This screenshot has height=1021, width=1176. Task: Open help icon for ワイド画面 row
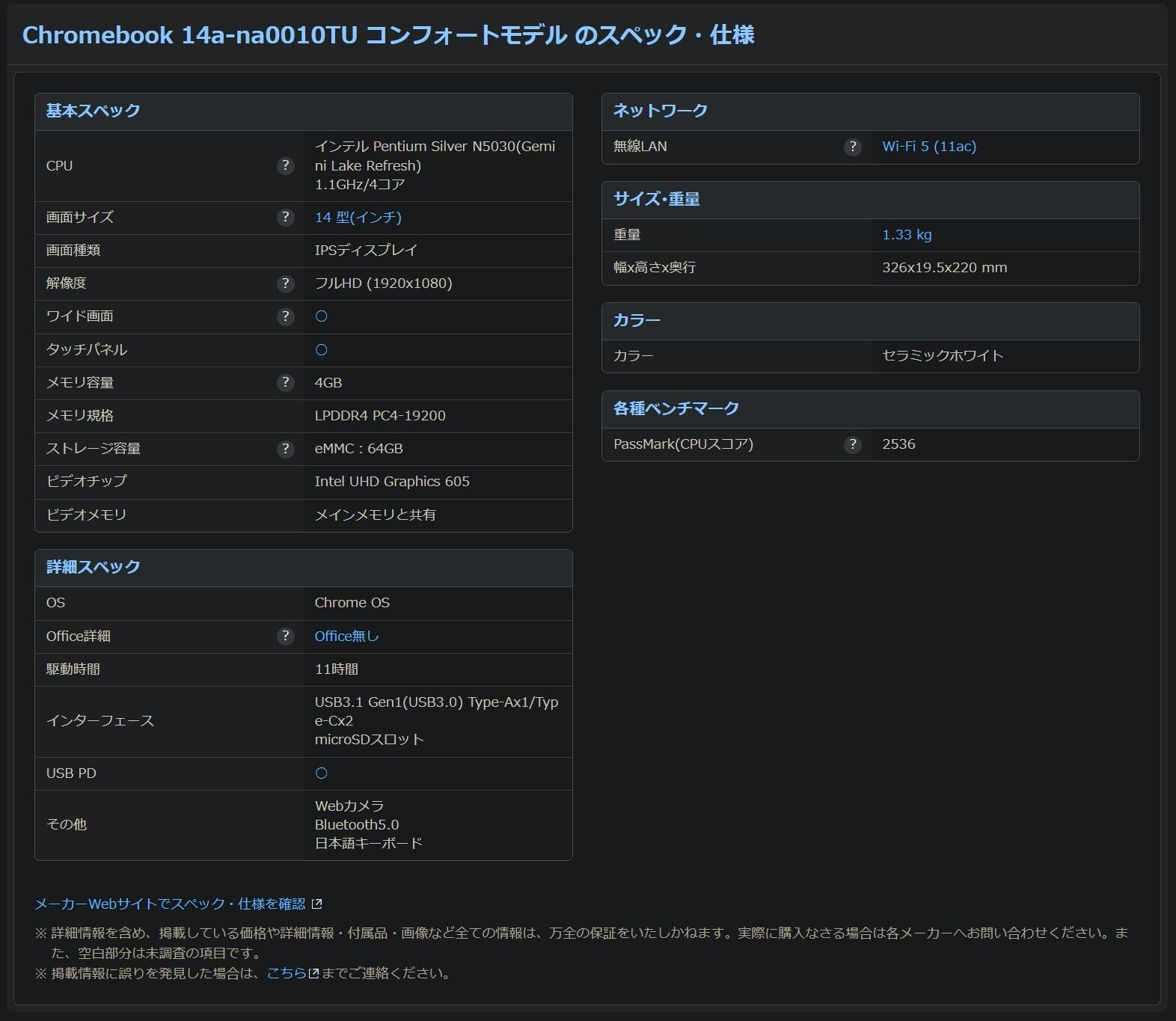(x=285, y=316)
